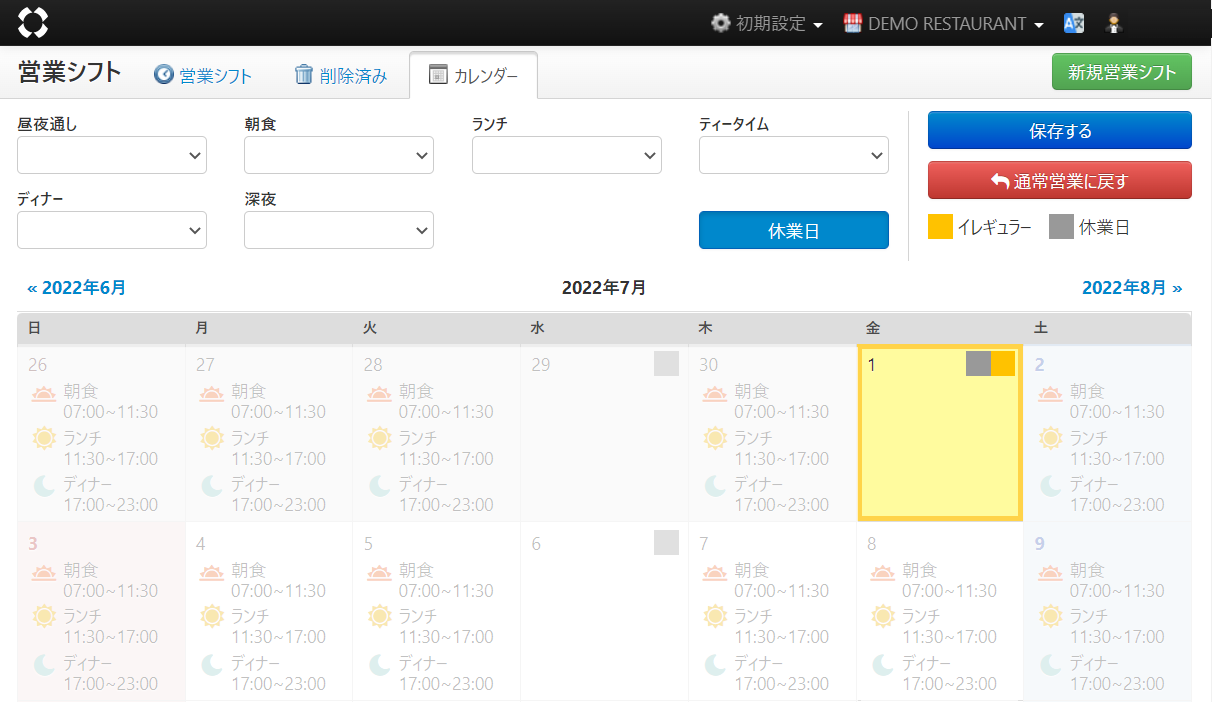The height and width of the screenshot is (702, 1212).
Task: Toggle the gray holiday square on July 6
Action: tap(666, 542)
